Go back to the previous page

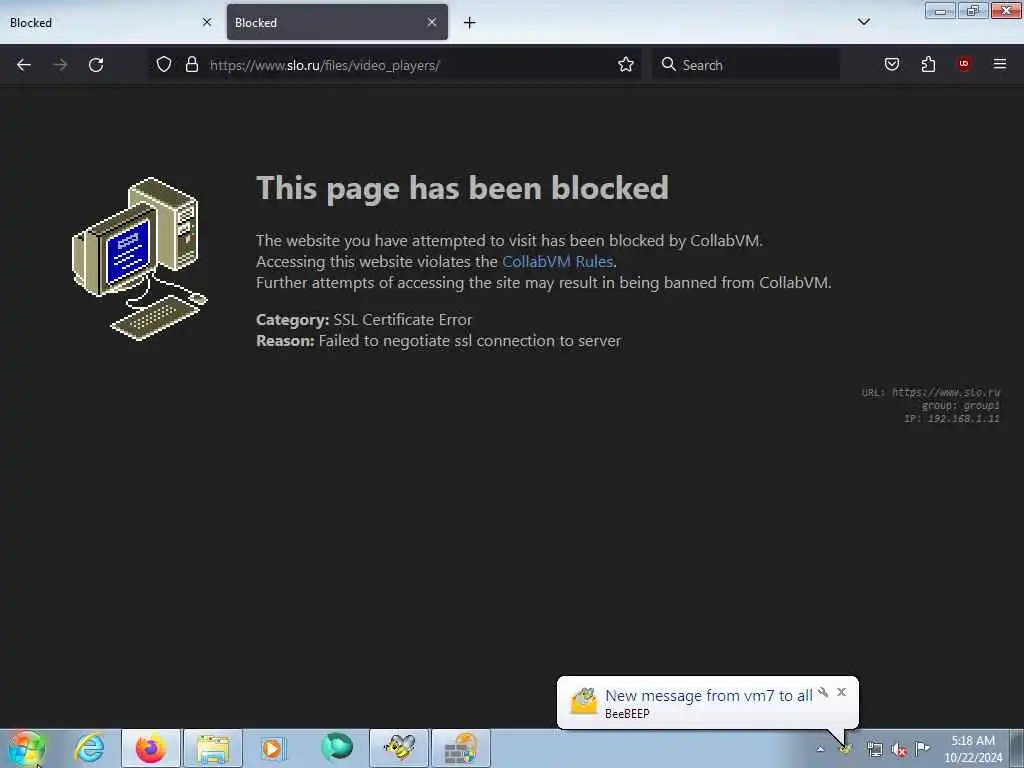tap(24, 65)
